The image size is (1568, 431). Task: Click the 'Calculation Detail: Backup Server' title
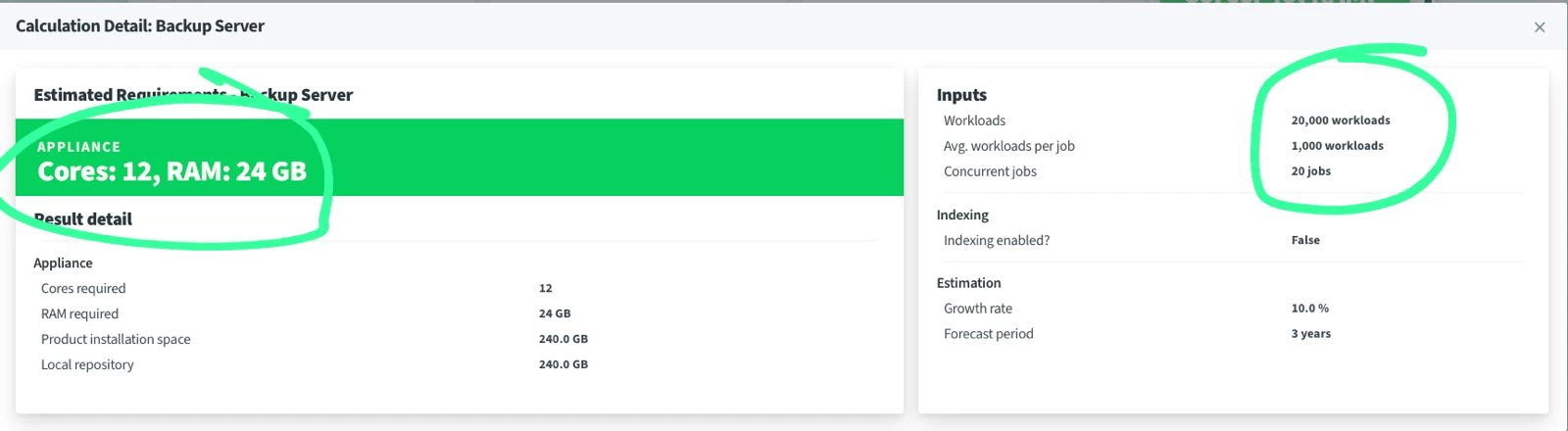point(140,26)
